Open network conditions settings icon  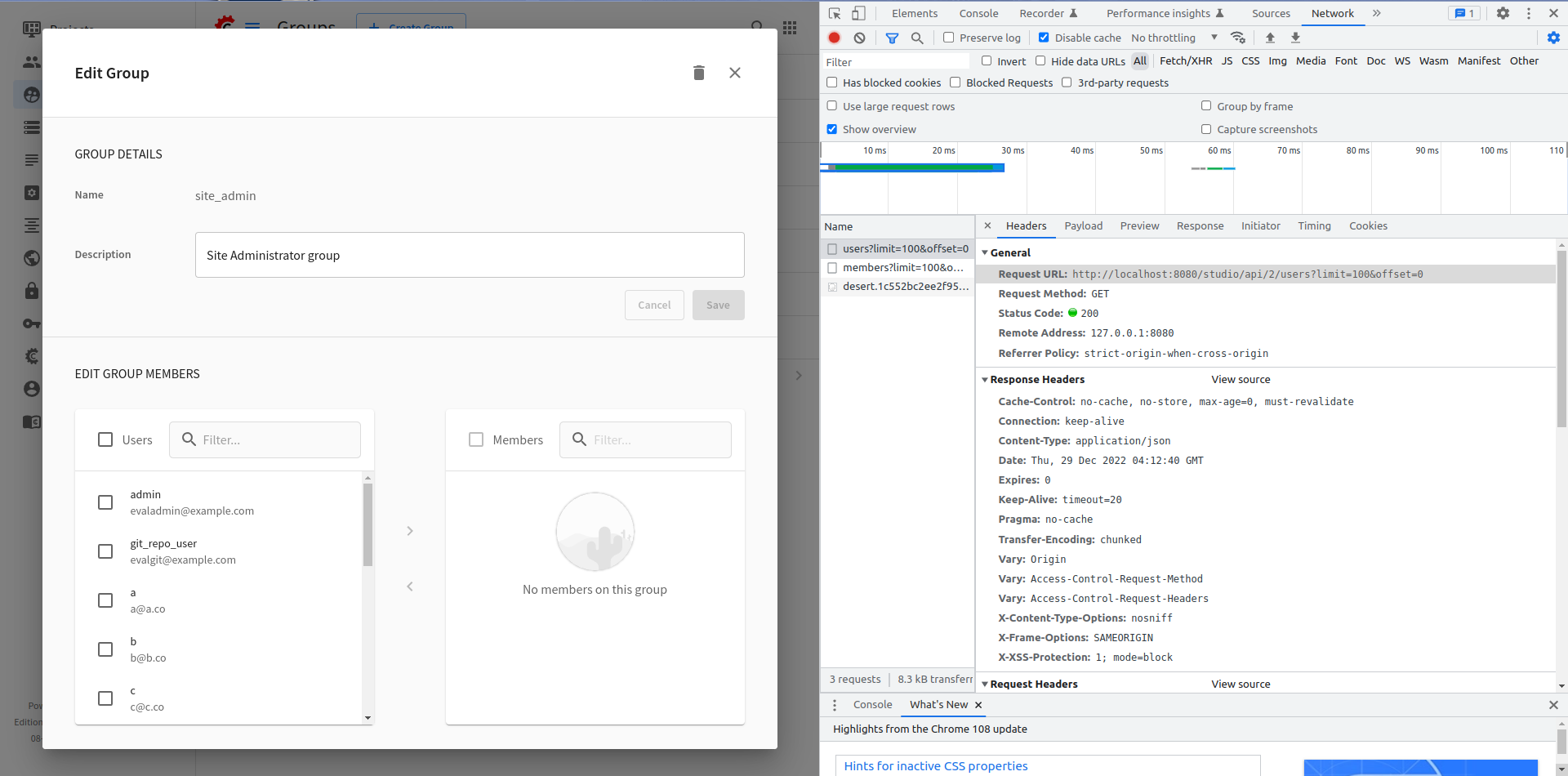click(x=1238, y=38)
